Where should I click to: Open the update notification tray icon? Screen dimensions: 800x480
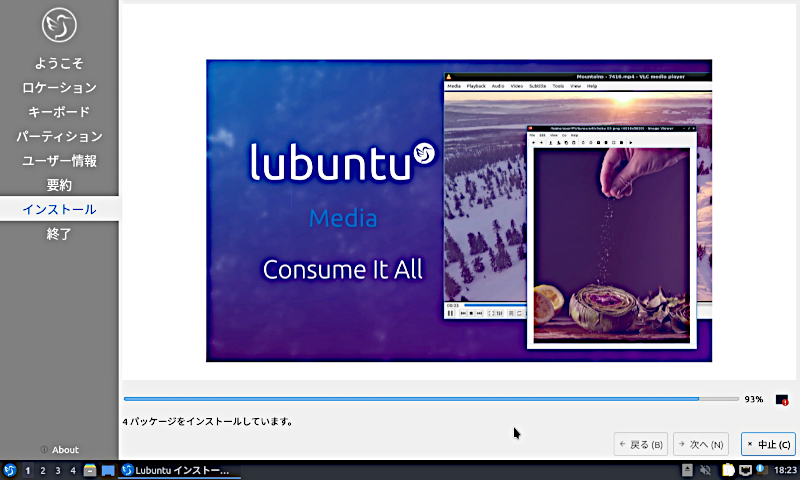coord(762,469)
